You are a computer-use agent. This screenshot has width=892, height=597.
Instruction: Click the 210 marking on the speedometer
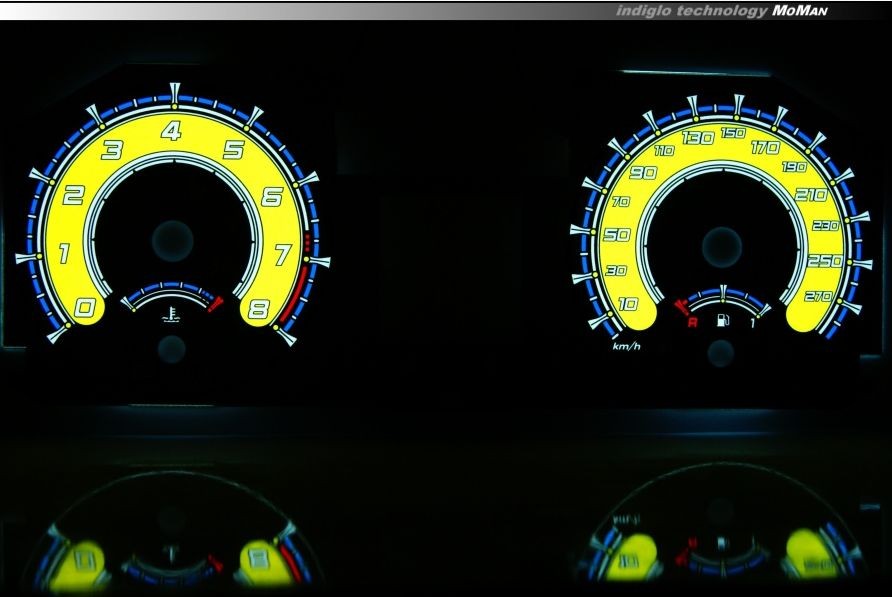click(811, 194)
